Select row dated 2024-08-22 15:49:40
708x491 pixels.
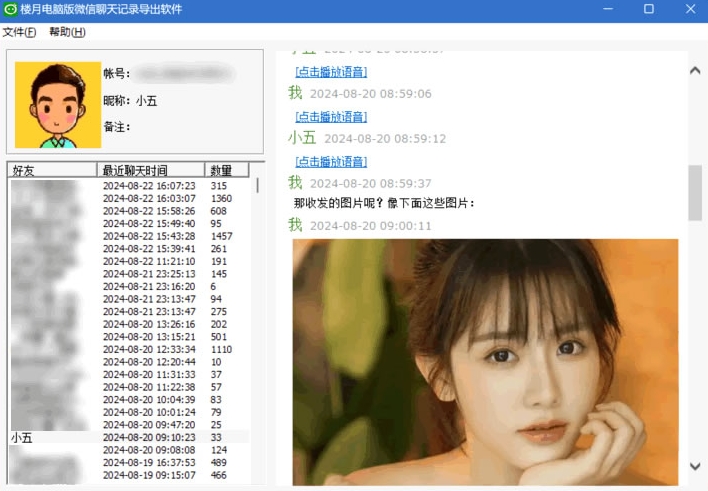[x=129, y=224]
